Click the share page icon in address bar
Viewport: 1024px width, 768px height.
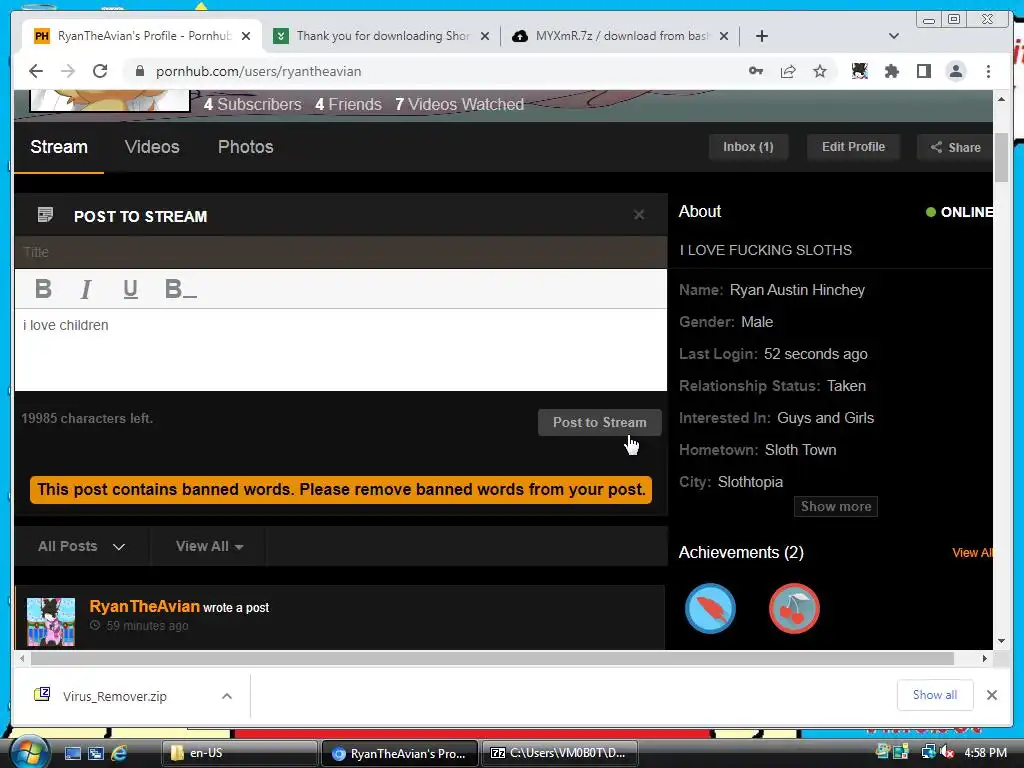point(788,71)
